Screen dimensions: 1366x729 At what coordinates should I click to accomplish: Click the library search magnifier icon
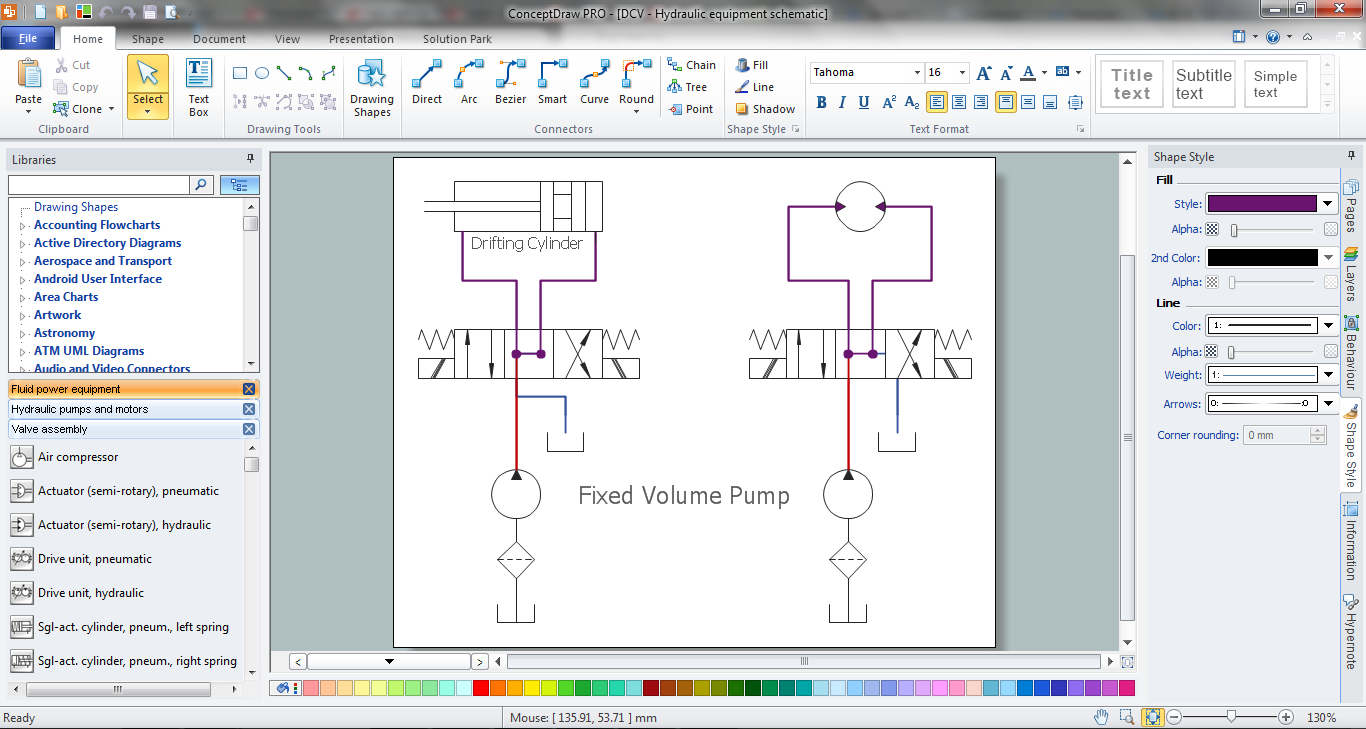click(201, 185)
